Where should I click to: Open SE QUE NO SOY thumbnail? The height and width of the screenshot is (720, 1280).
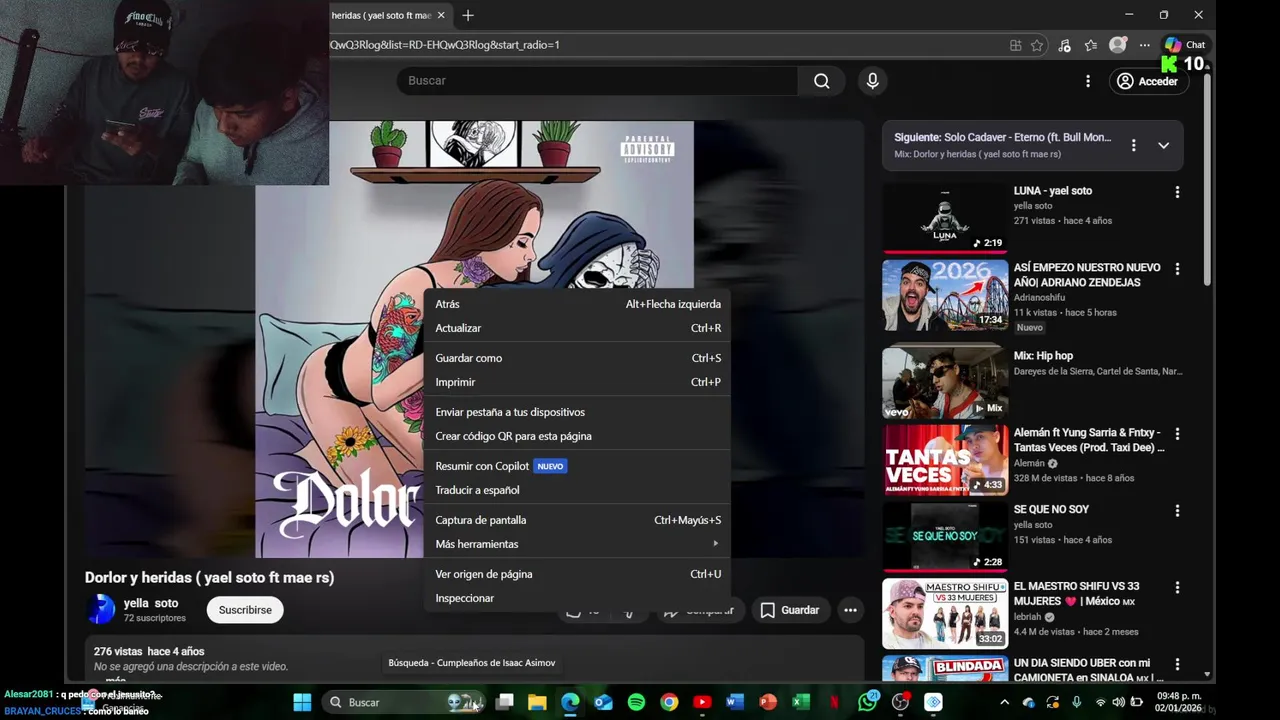[945, 536]
